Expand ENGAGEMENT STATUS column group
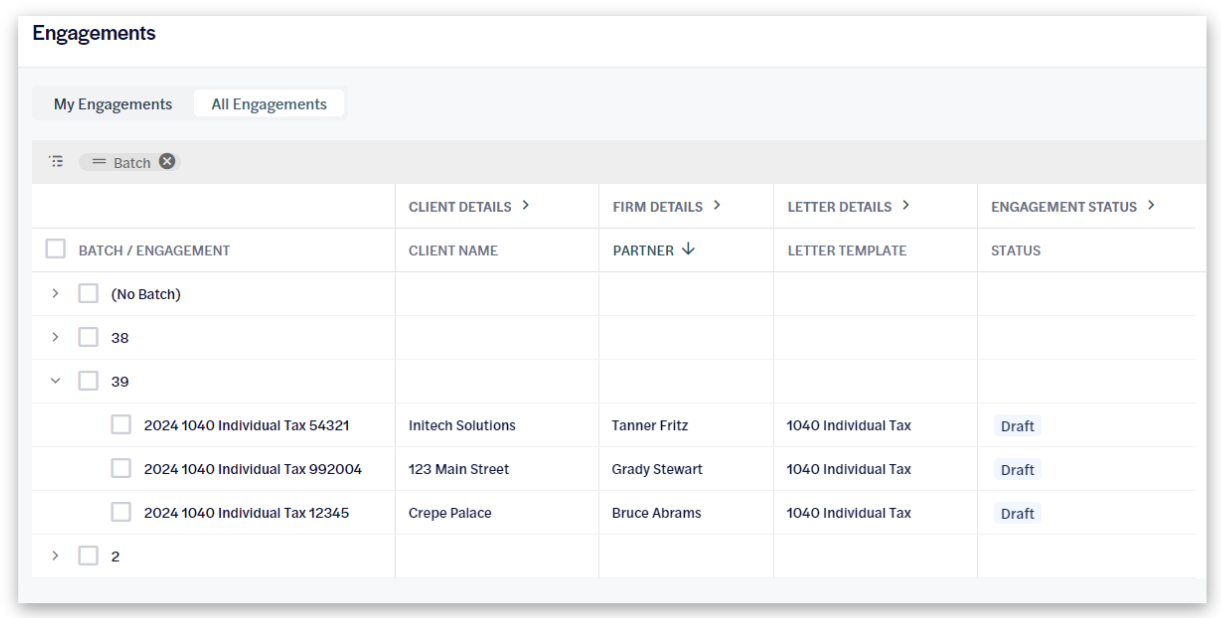This screenshot has height=618, width=1221. pyautogui.click(x=1151, y=206)
